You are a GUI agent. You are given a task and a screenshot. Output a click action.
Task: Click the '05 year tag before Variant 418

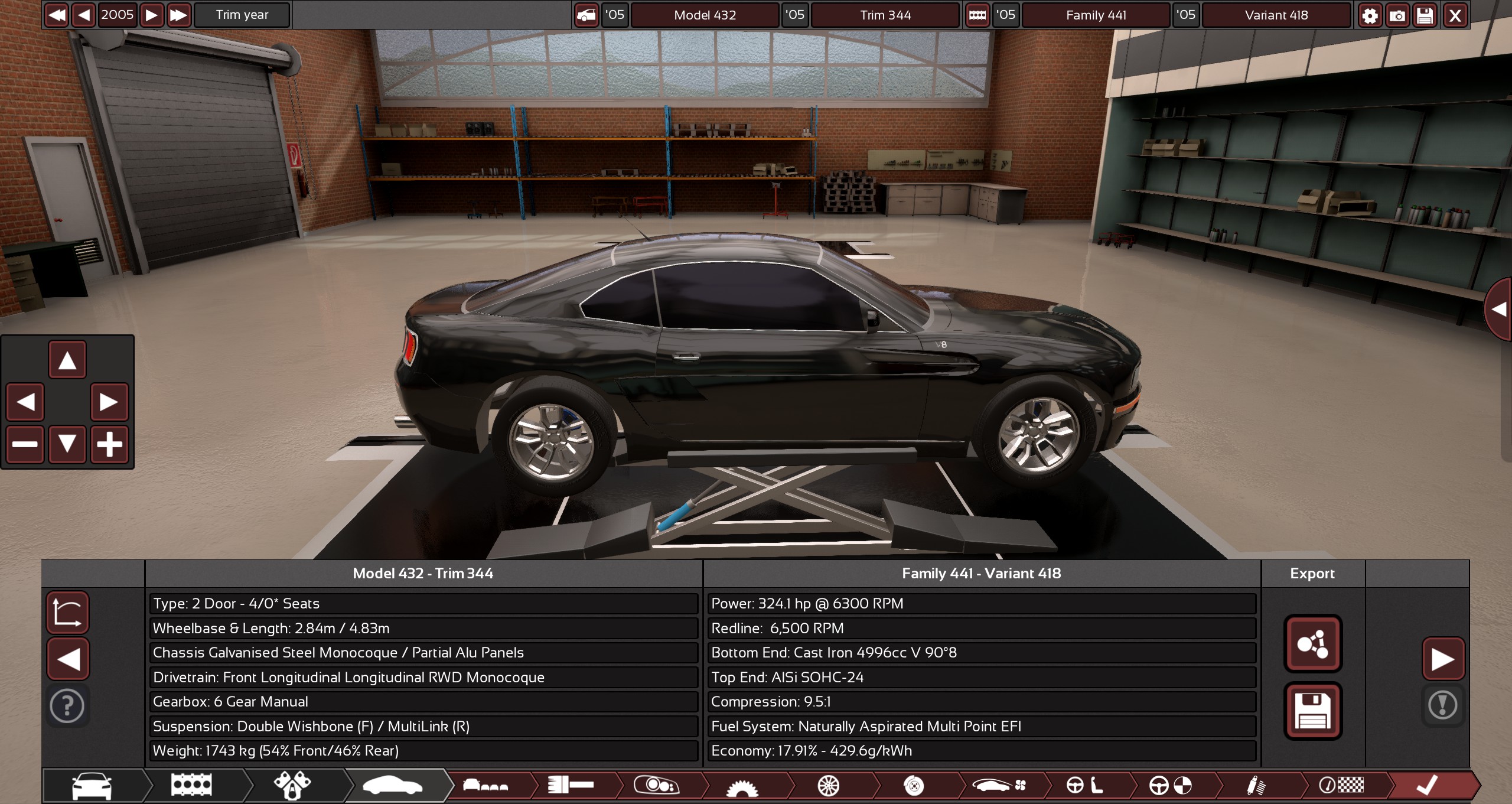click(1186, 15)
